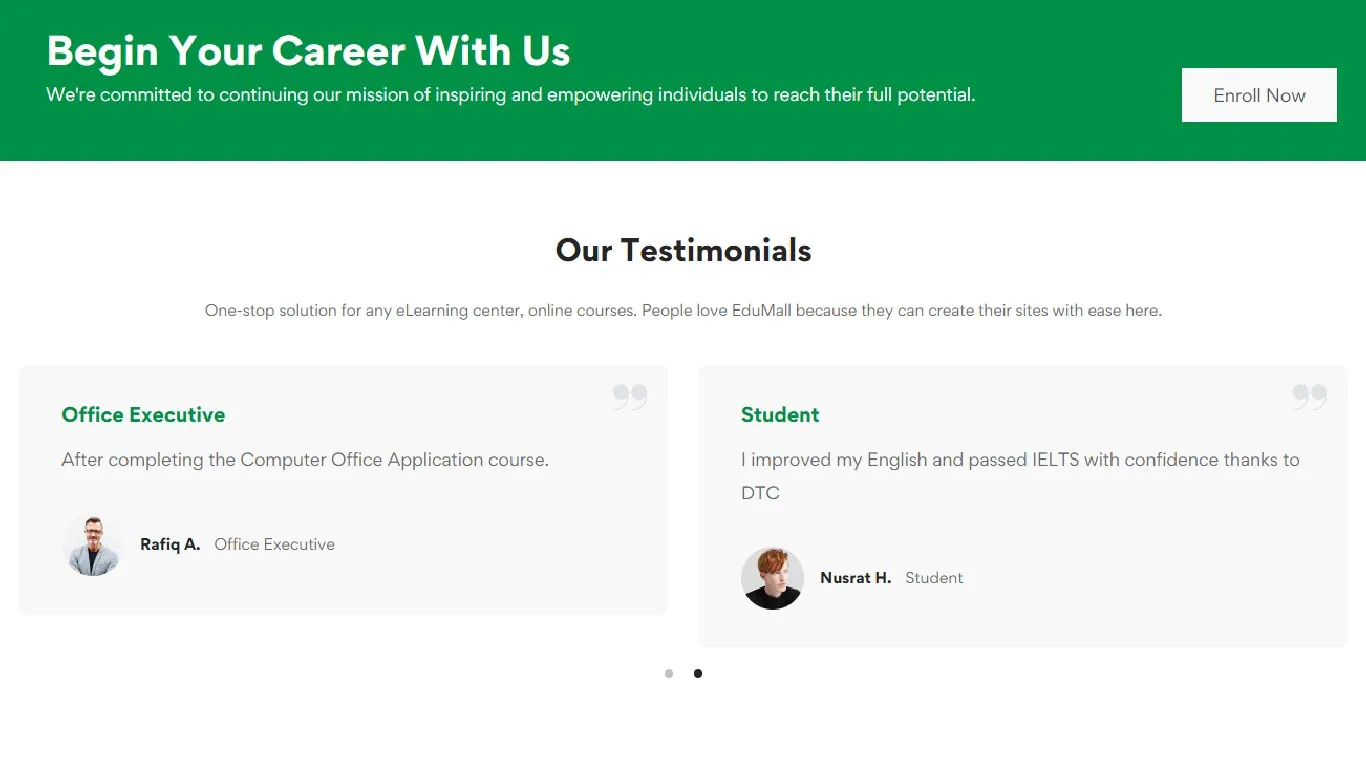Image resolution: width=1366 pixels, height=768 pixels.
Task: Open Nusrat H.'s avatar photo
Action: coord(772,578)
